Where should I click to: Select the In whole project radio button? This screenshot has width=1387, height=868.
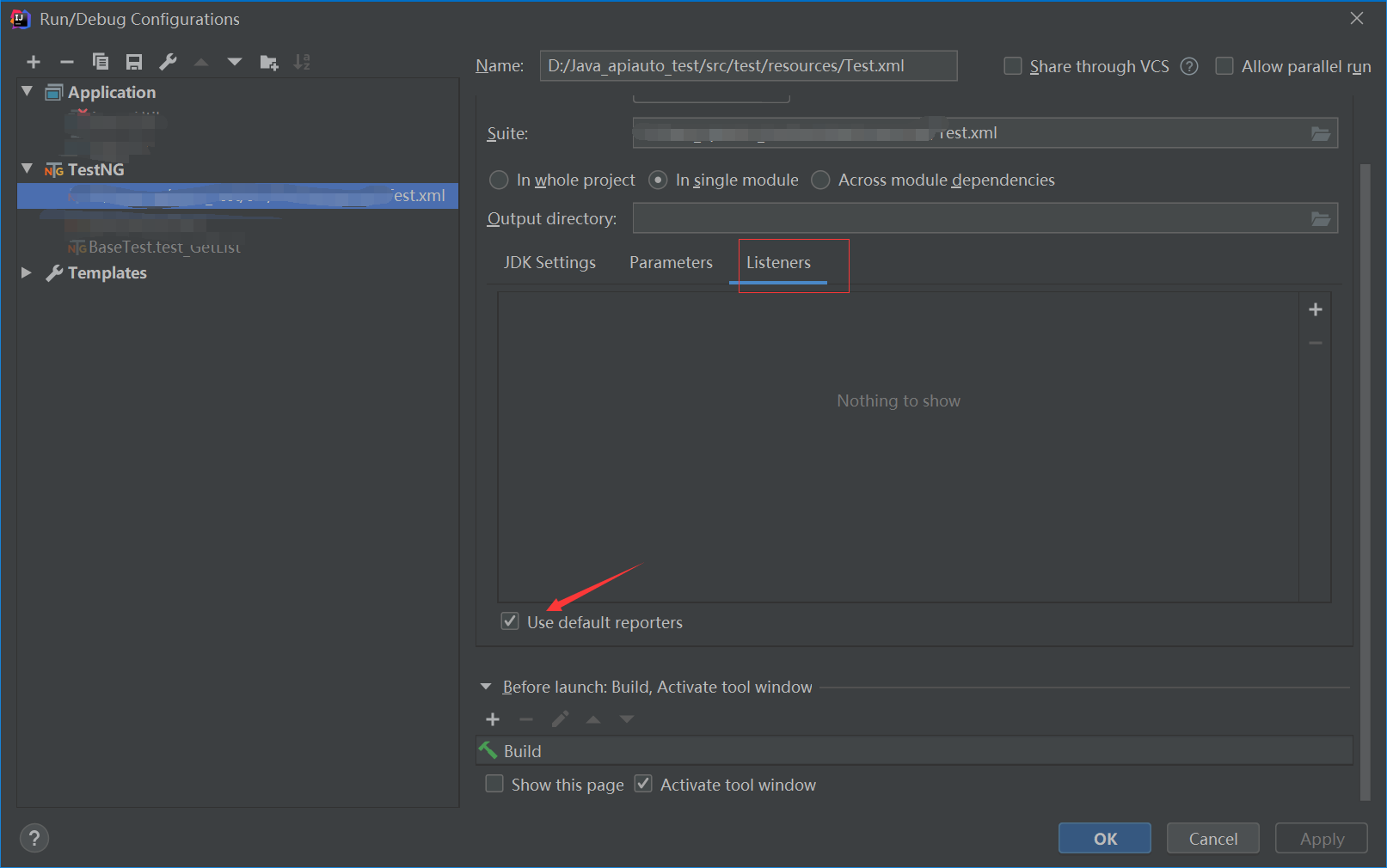(x=499, y=180)
